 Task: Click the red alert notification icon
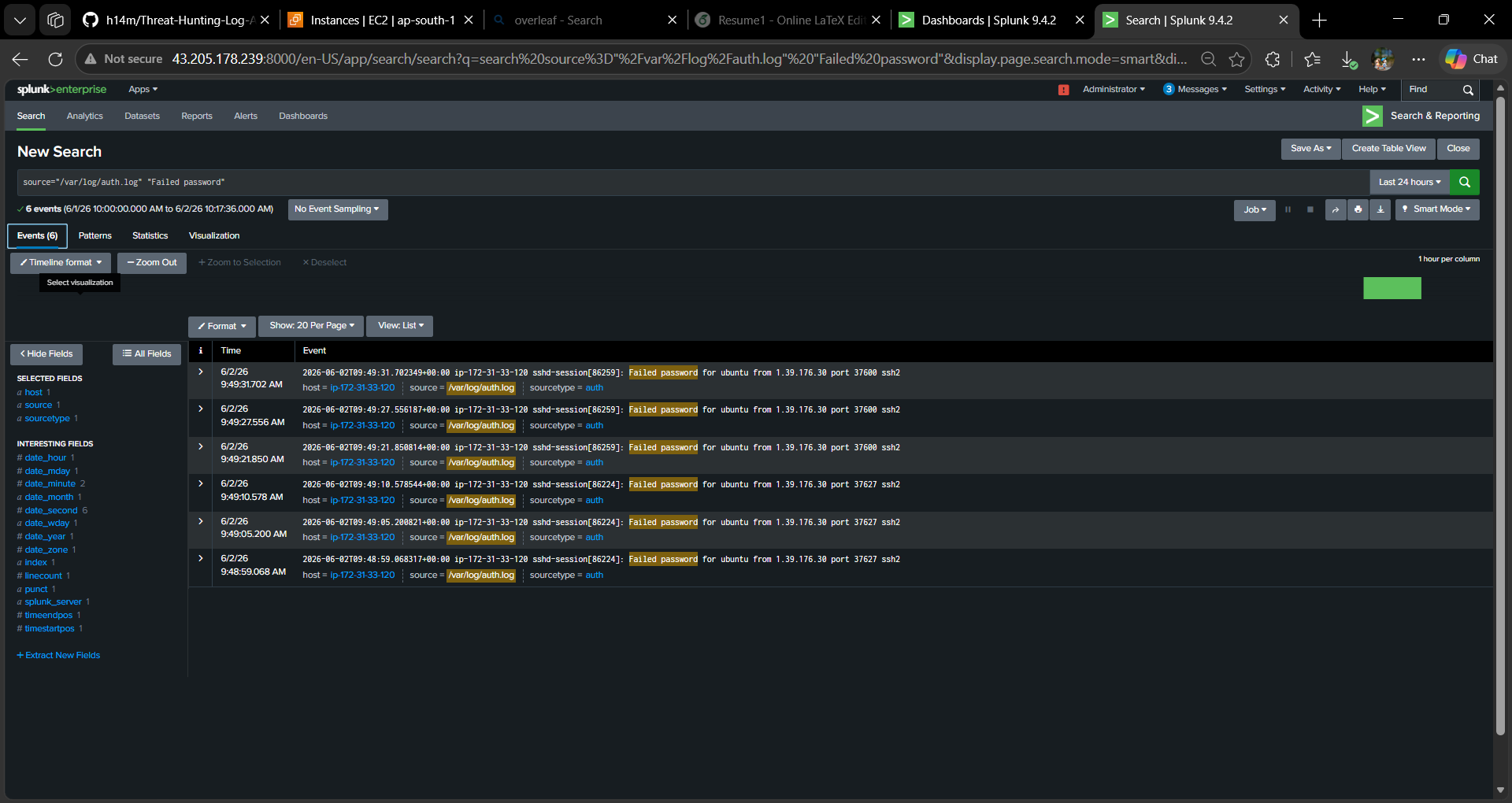point(1063,90)
